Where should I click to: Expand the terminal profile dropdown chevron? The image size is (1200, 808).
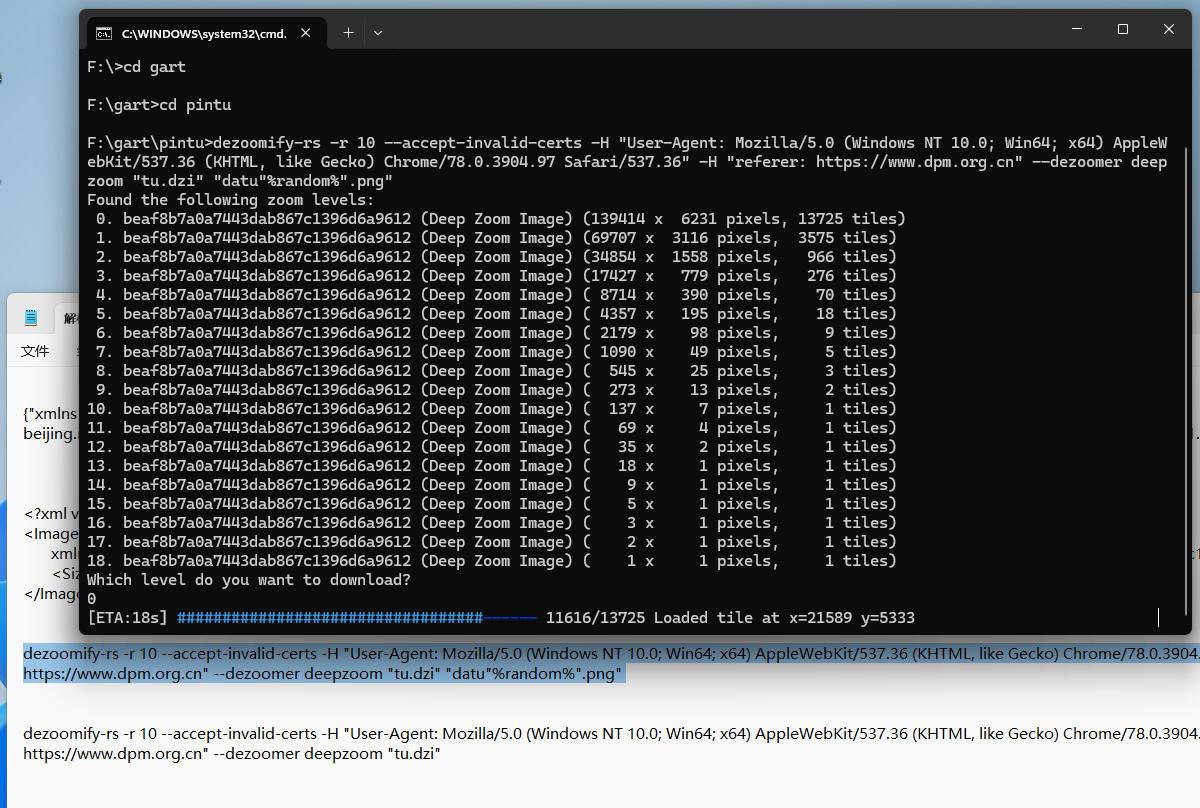coord(378,33)
